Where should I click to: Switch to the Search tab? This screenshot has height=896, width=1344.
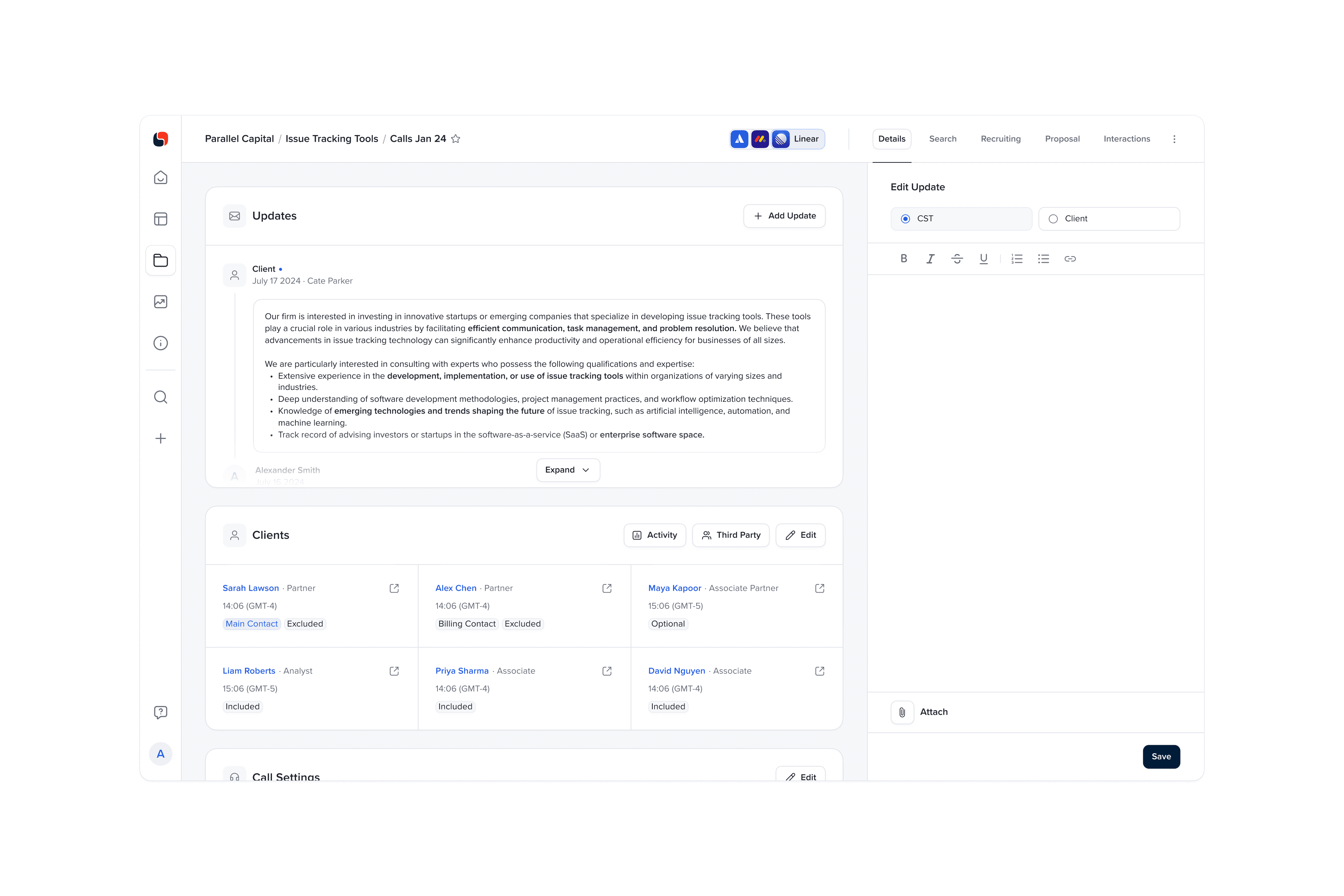[x=943, y=139]
